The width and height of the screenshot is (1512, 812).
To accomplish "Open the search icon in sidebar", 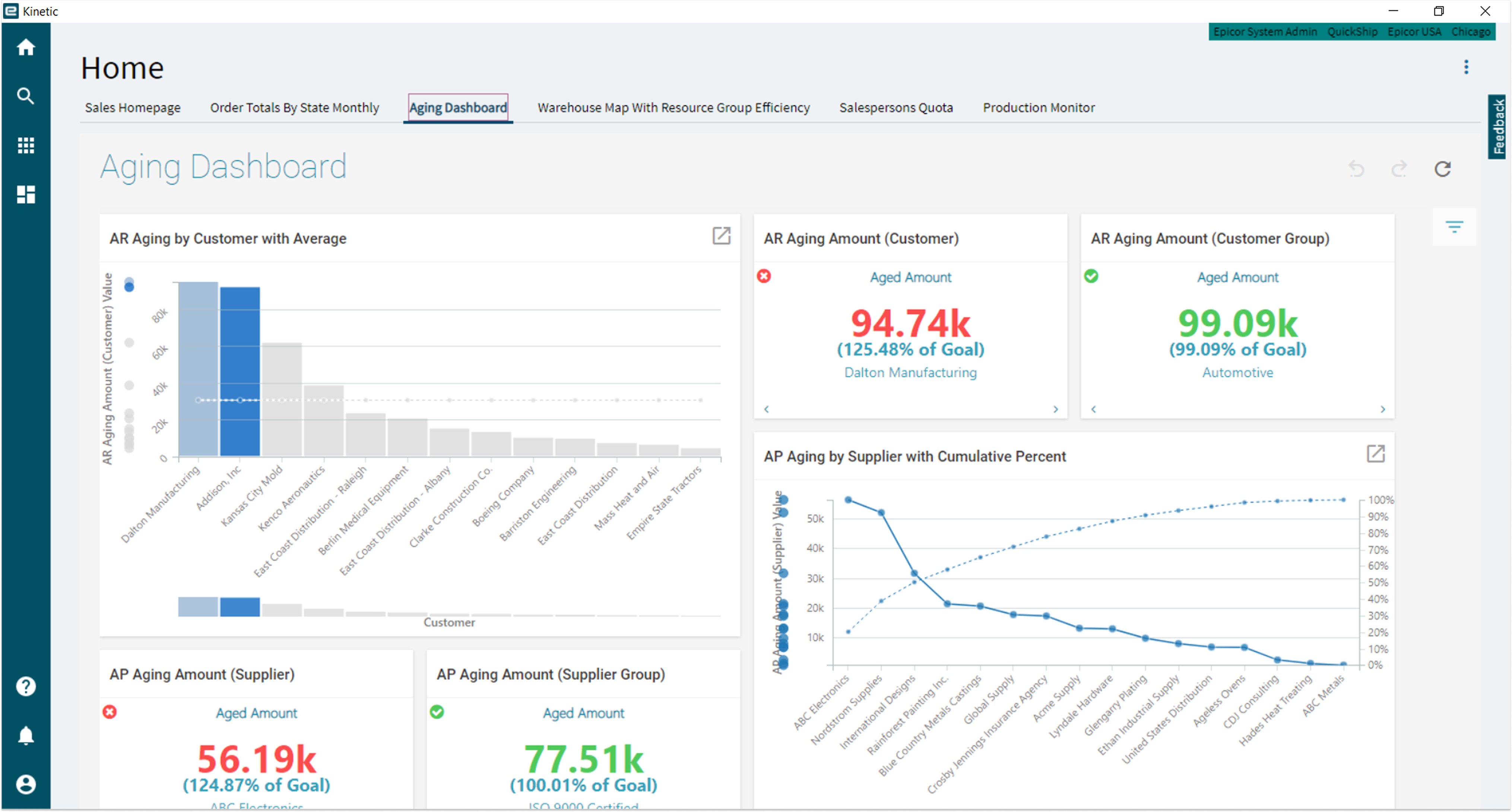I will tap(25, 96).
